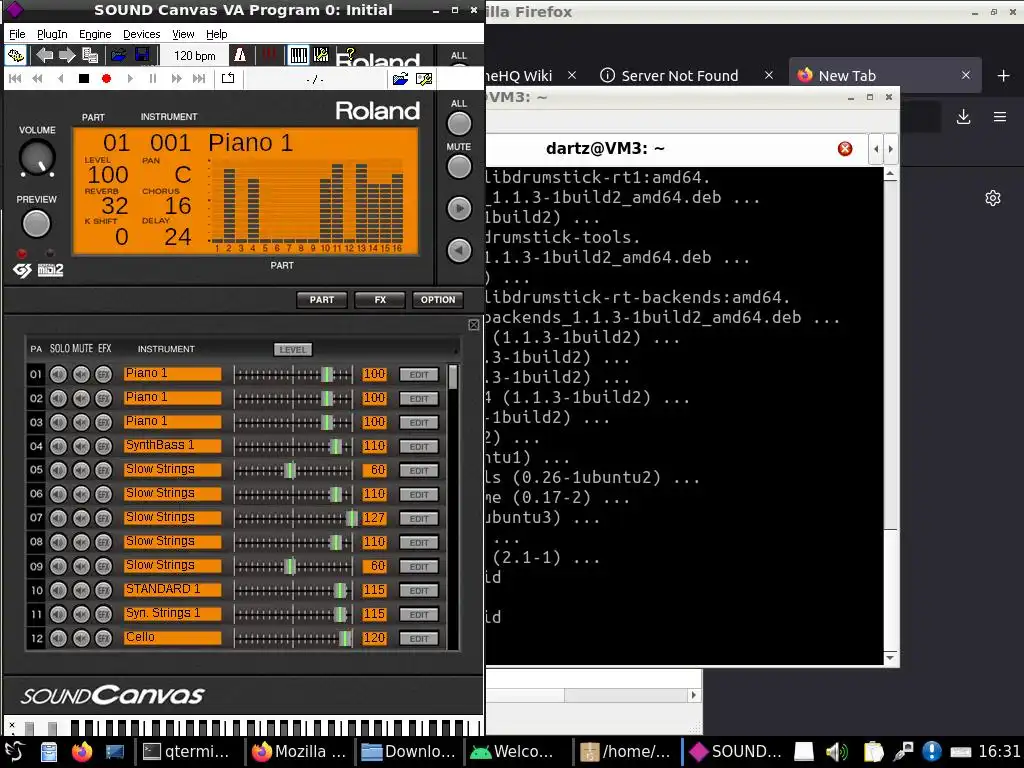Click EDIT for part 01 Piano 1
The width and height of the screenshot is (1024, 768).
419,374
